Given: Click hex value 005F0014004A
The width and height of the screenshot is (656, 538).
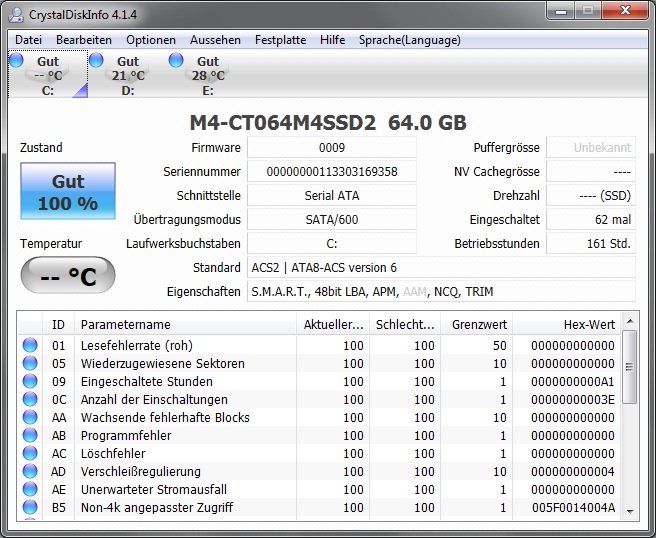Looking at the screenshot, I should point(573,507).
